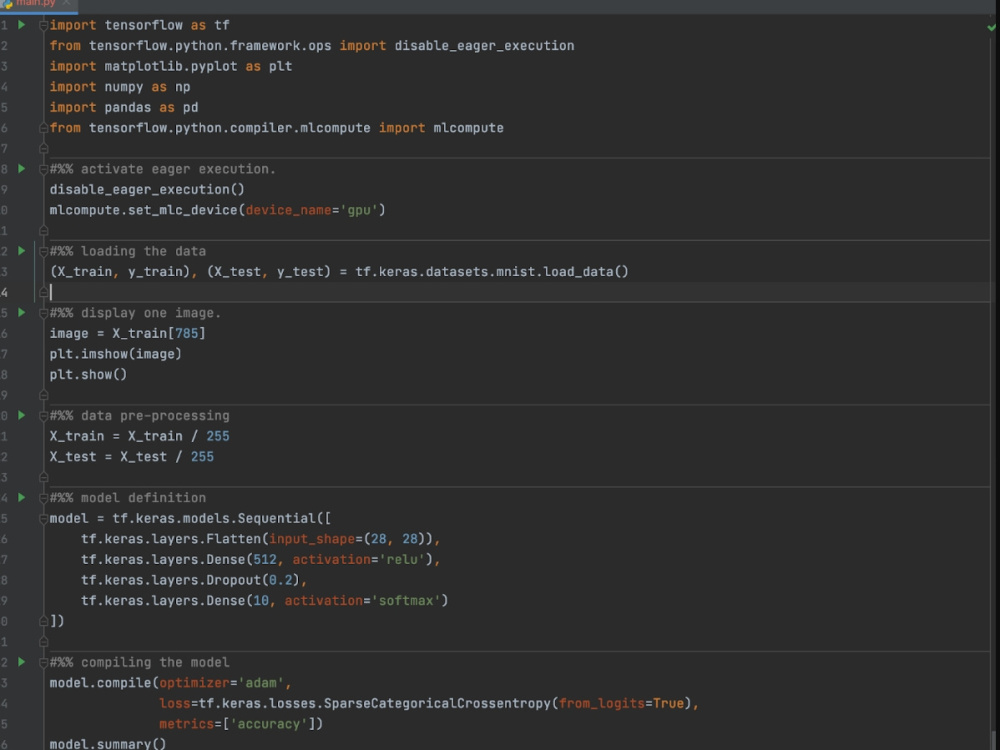Switch to the main.py tab
Image resolution: width=1000 pixels, height=750 pixels.
(x=36, y=3)
